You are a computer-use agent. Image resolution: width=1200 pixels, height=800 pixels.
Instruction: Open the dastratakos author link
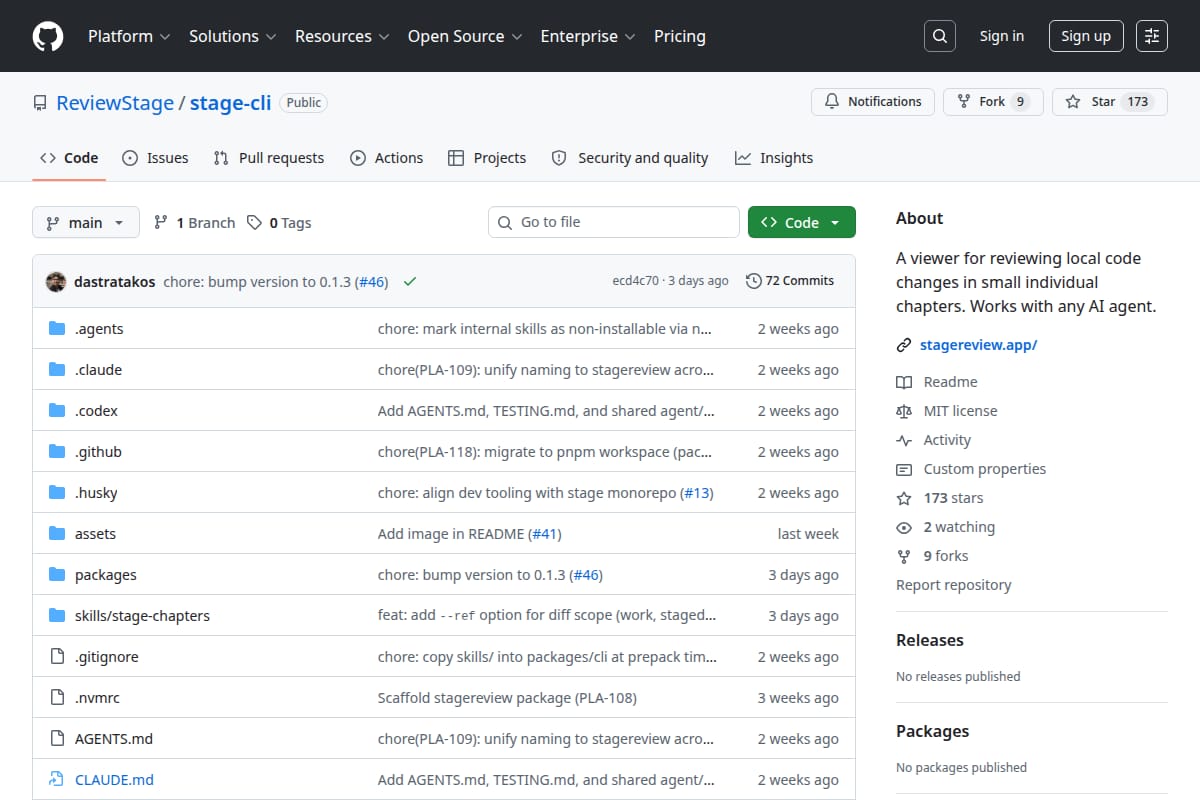tap(115, 281)
